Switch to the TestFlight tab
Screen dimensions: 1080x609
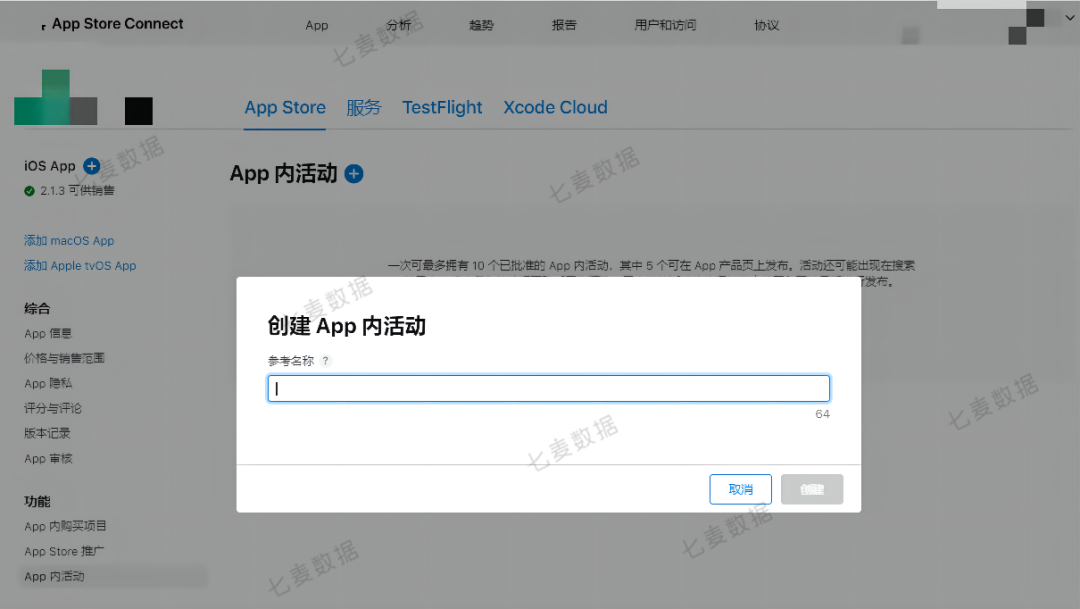[442, 108]
